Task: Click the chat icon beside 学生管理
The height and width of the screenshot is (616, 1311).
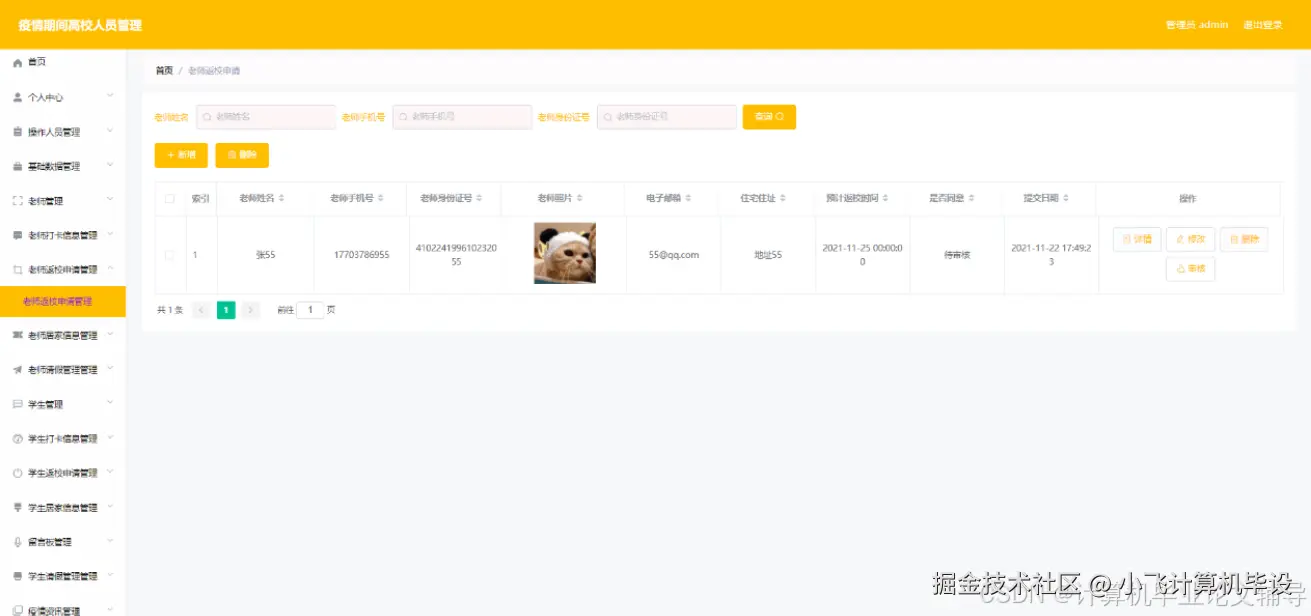Action: tap(17, 405)
